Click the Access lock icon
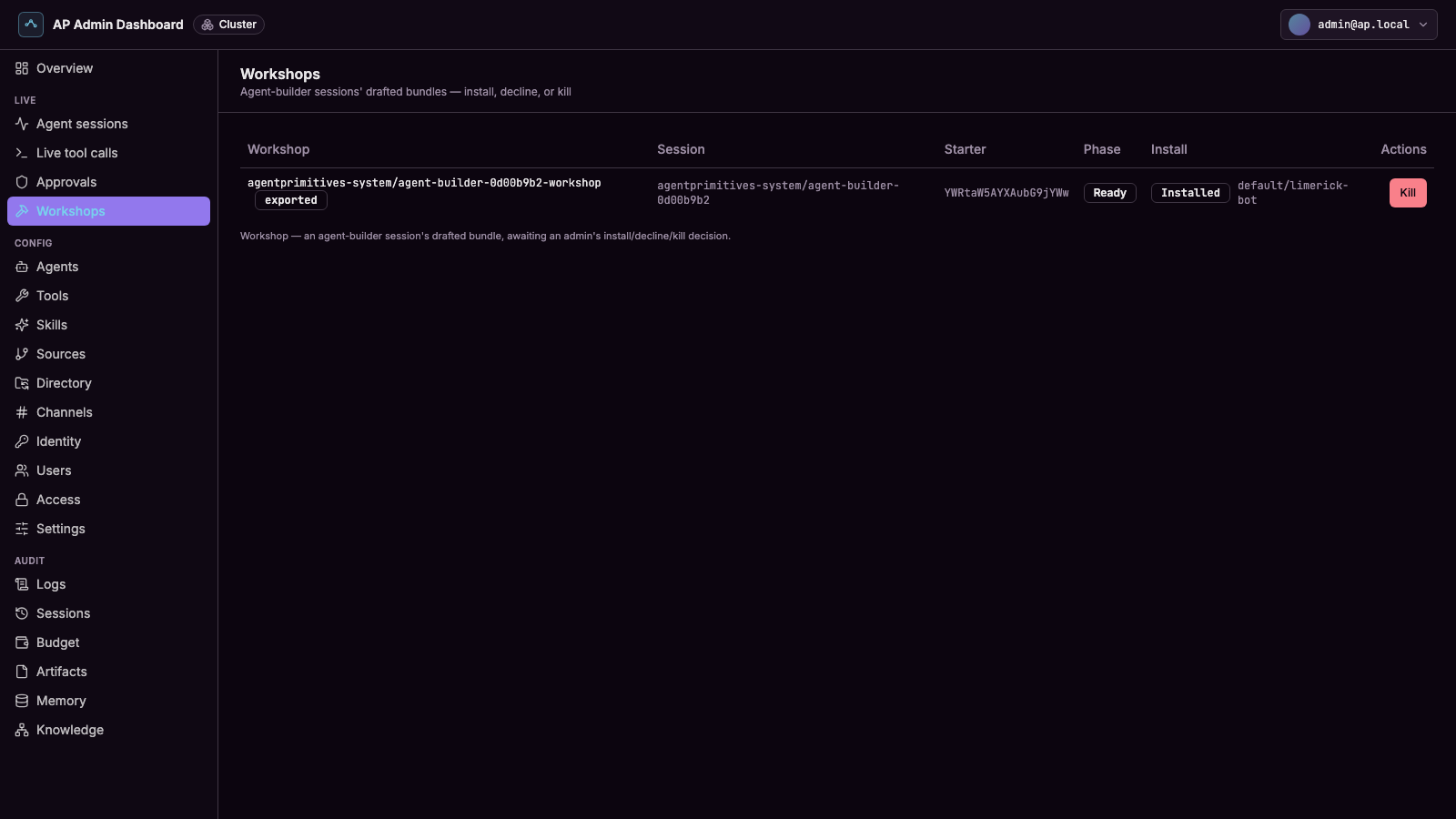The width and height of the screenshot is (1456, 819). click(x=22, y=500)
